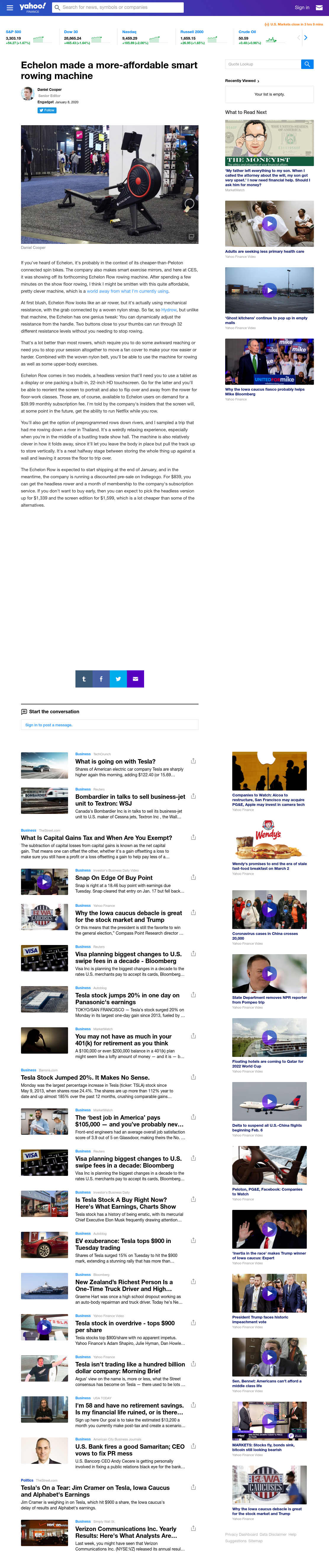
Task: Share the 'What is going on with Tesla?' story
Action: pyautogui.click(x=193, y=761)
